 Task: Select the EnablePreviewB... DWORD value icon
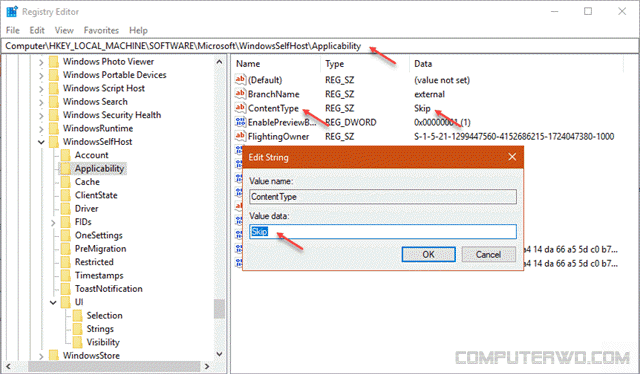pyautogui.click(x=240, y=122)
